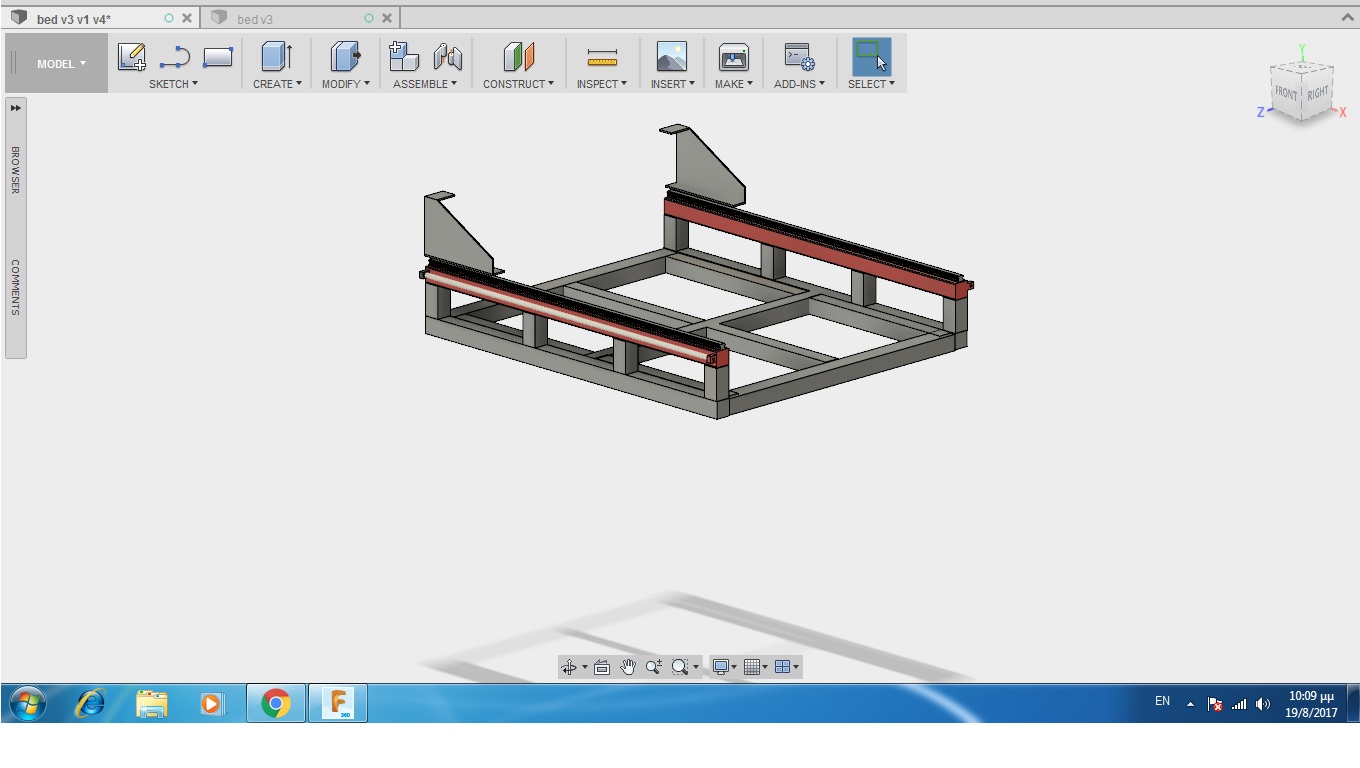This screenshot has height=768, width=1360.
Task: Open Google Chrome from the taskbar
Action: [x=276, y=704]
